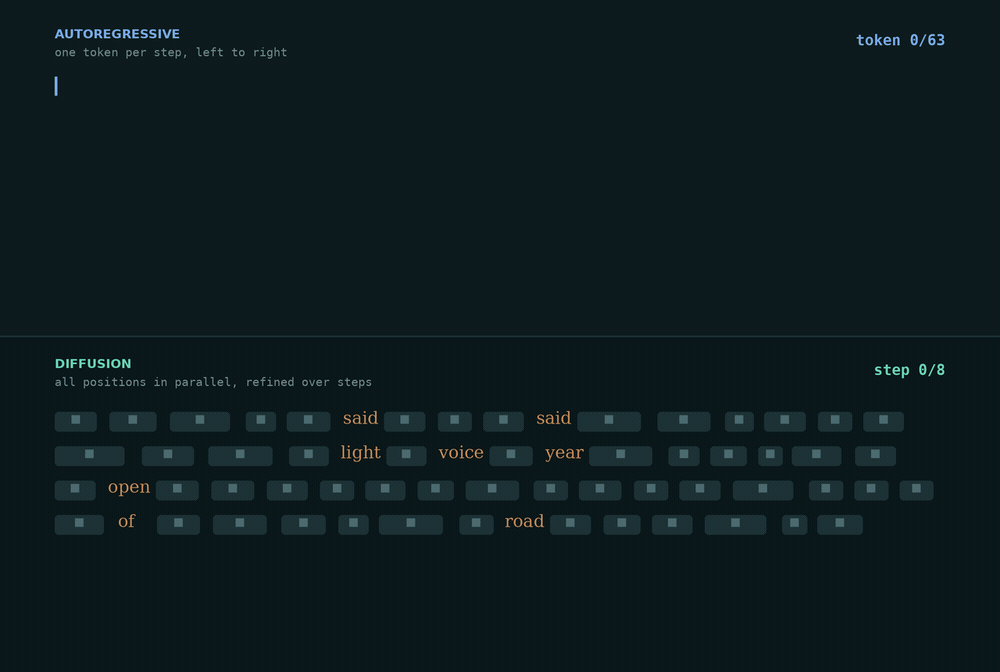Click the 'token 0/63' counter

point(900,40)
